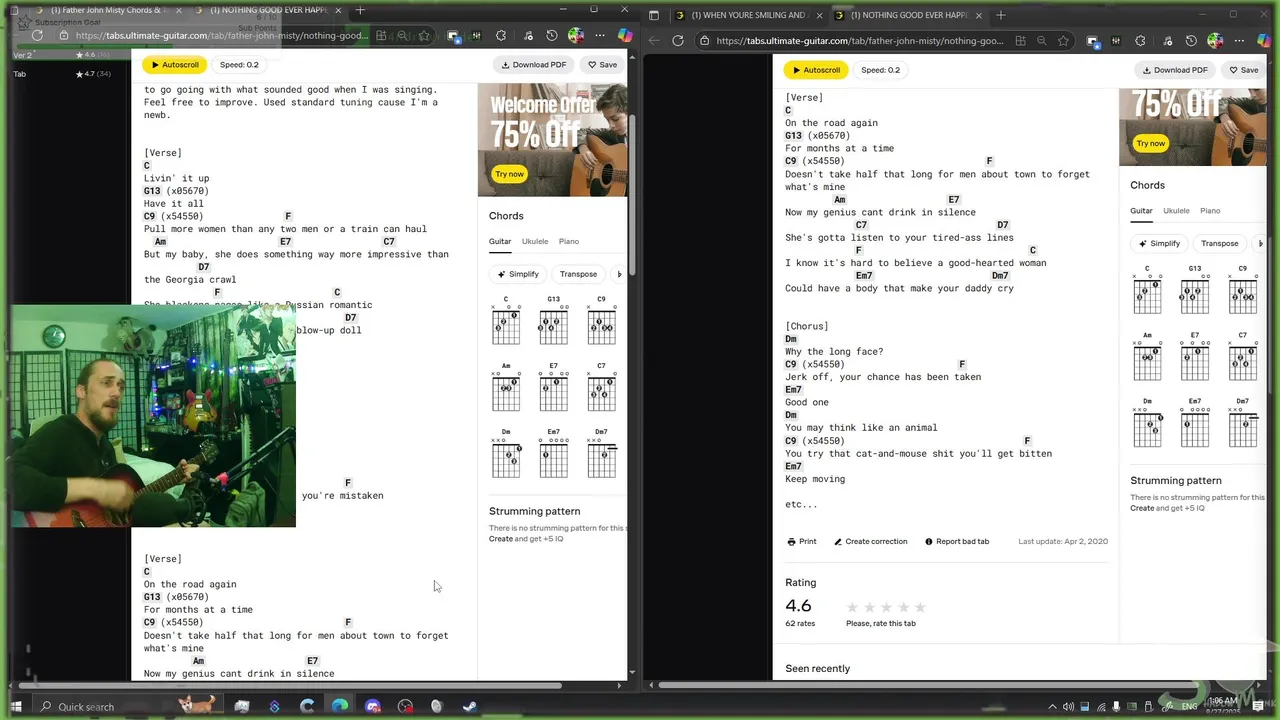Open Speed 0.2 setting in right window
Viewport: 1280px width, 720px height.
(x=880, y=70)
